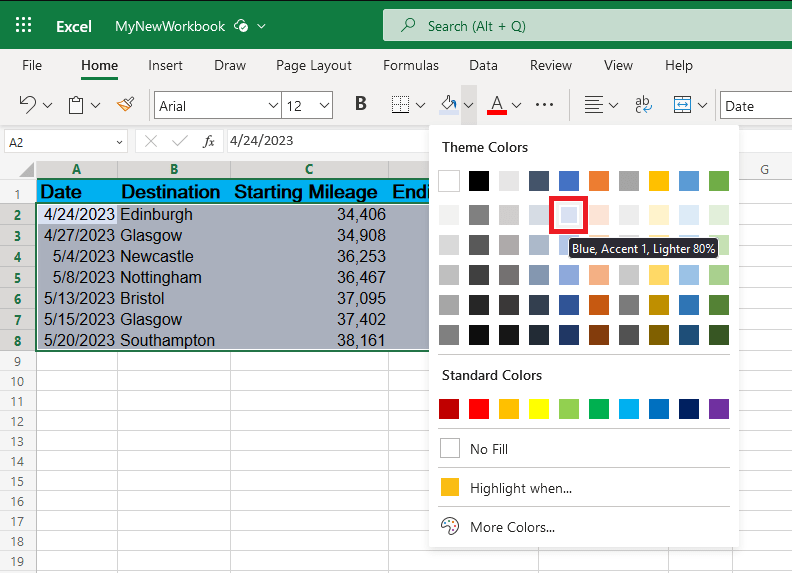The height and width of the screenshot is (573, 792).
Task: Click the formula cancel X icon
Action: (x=151, y=141)
